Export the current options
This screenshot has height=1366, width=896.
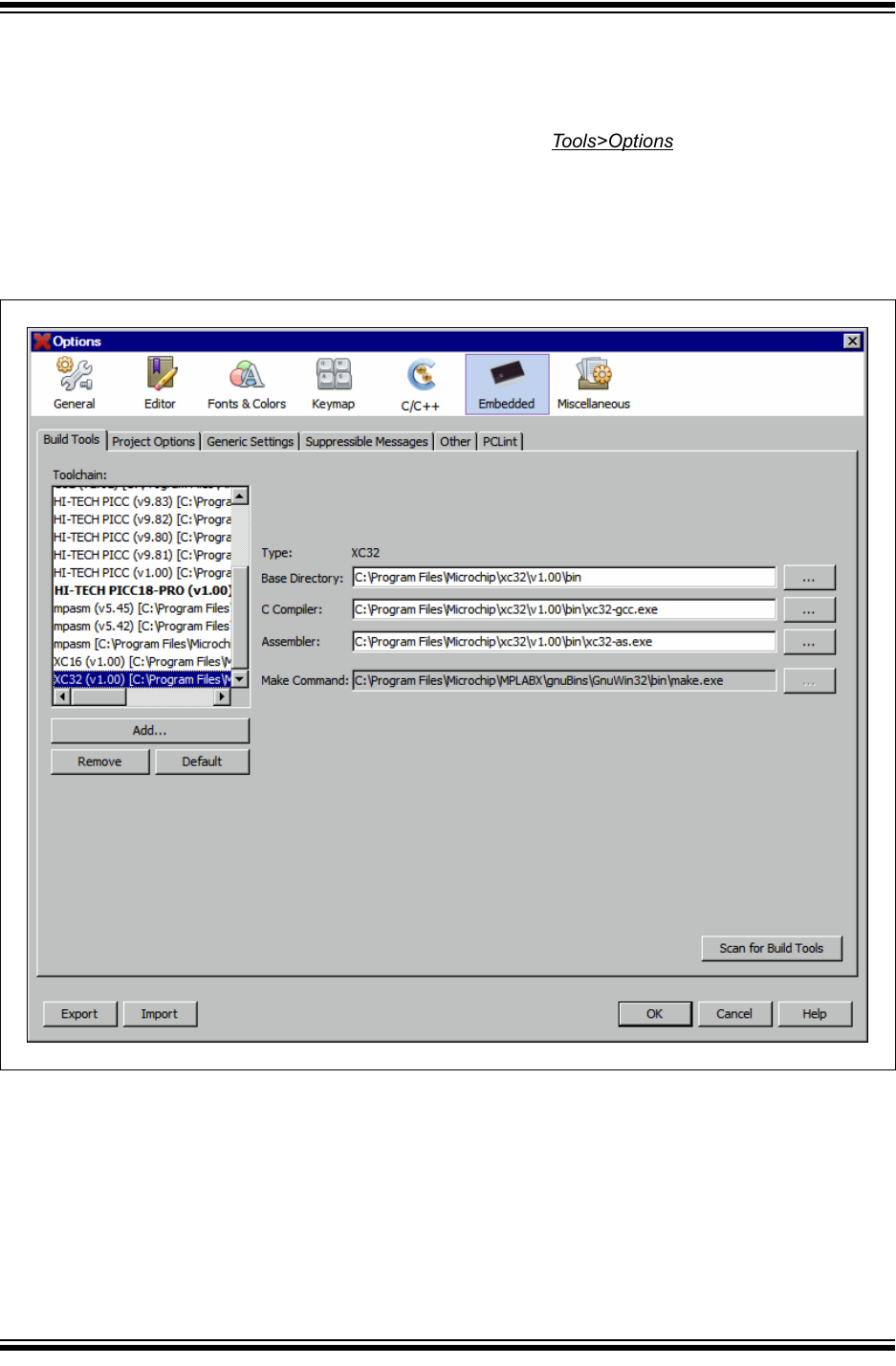pos(79,1013)
